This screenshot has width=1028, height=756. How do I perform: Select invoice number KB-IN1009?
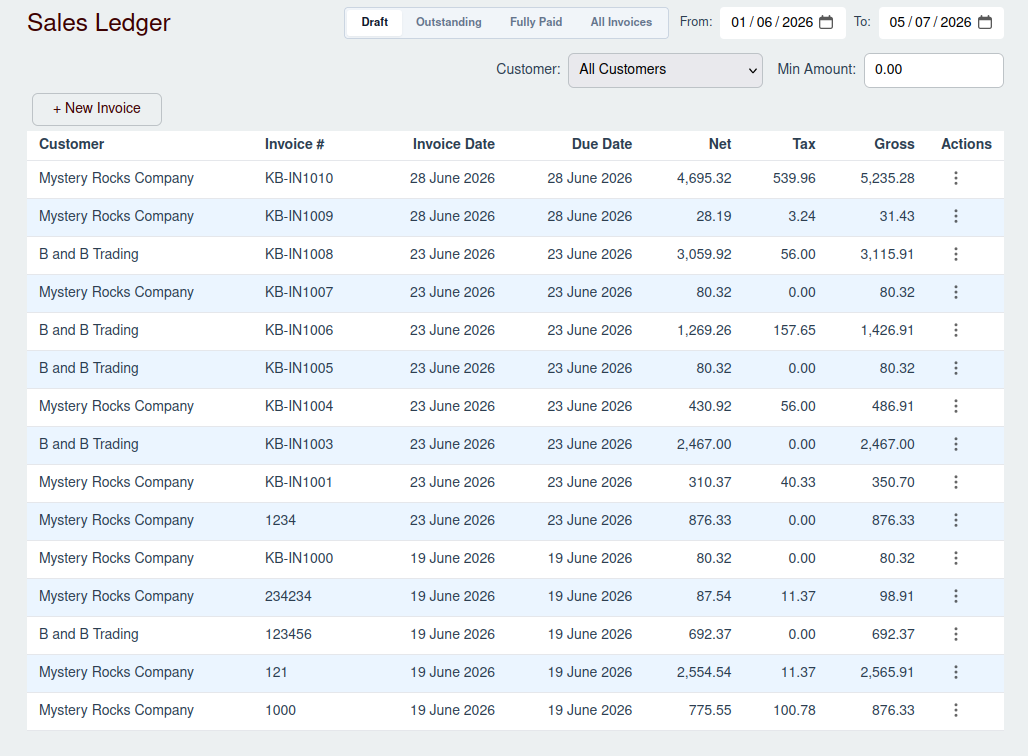[x=299, y=216]
